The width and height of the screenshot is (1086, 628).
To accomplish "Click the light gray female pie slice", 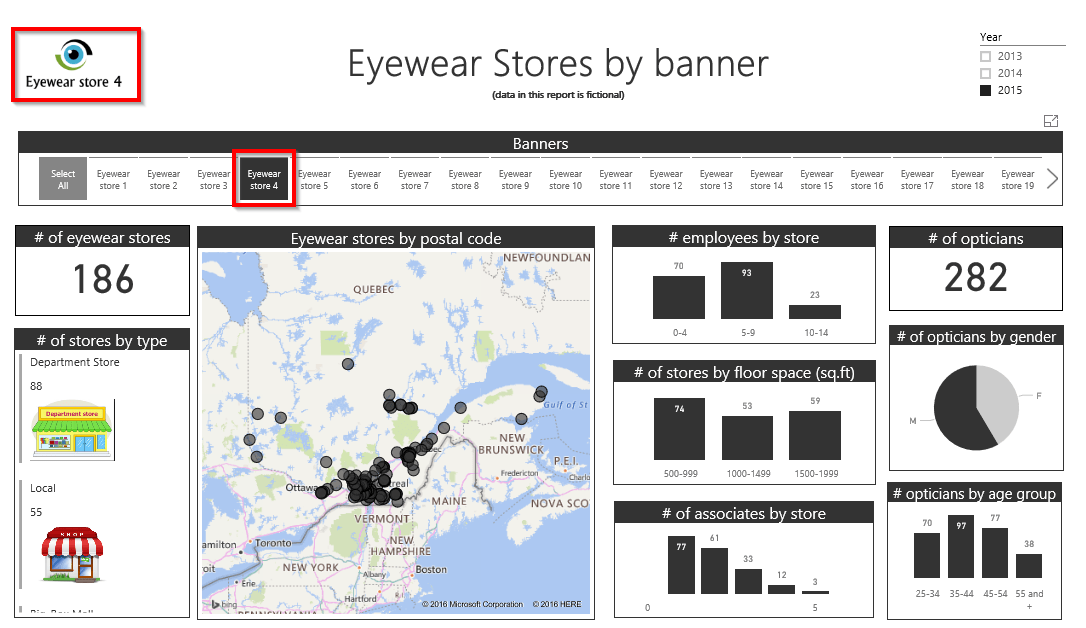I will [x=1000, y=400].
